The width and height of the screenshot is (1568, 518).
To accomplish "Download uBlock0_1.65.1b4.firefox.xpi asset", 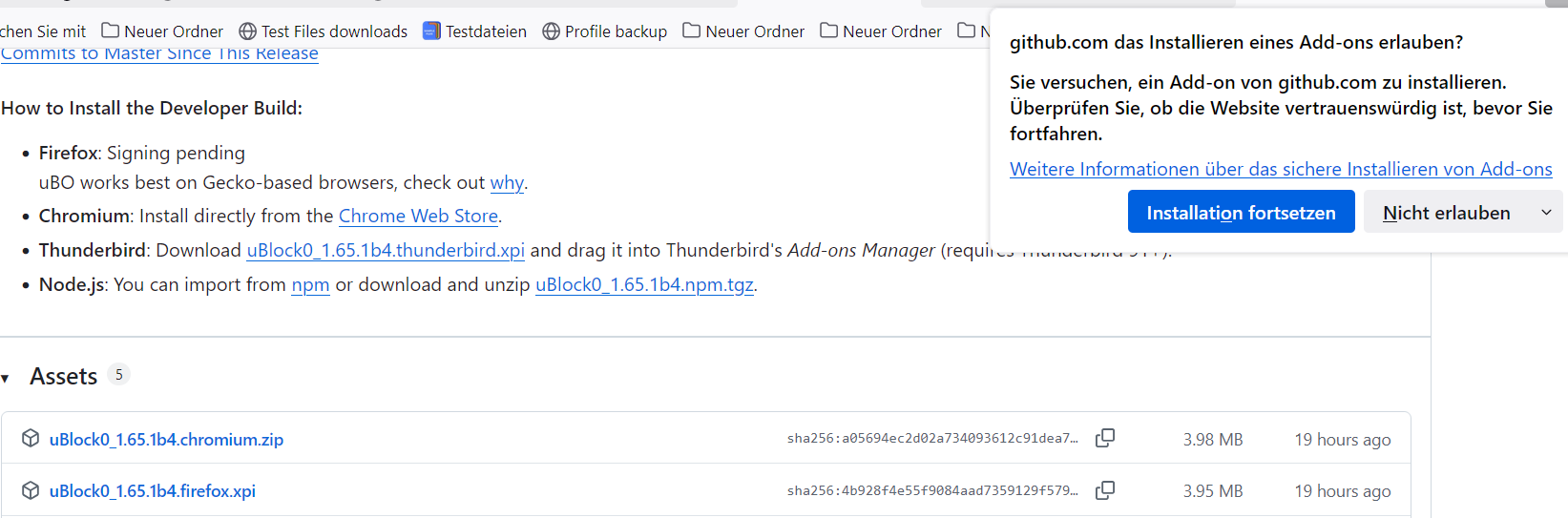I will pyautogui.click(x=153, y=491).
